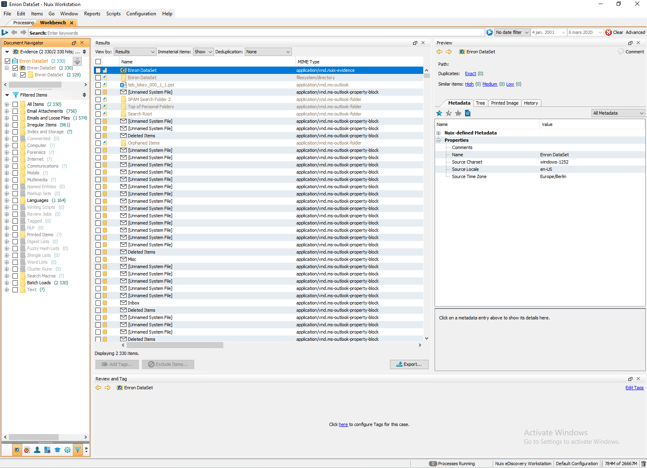
Task: Click the back arrow beside the search field
Action: (x=14, y=32)
